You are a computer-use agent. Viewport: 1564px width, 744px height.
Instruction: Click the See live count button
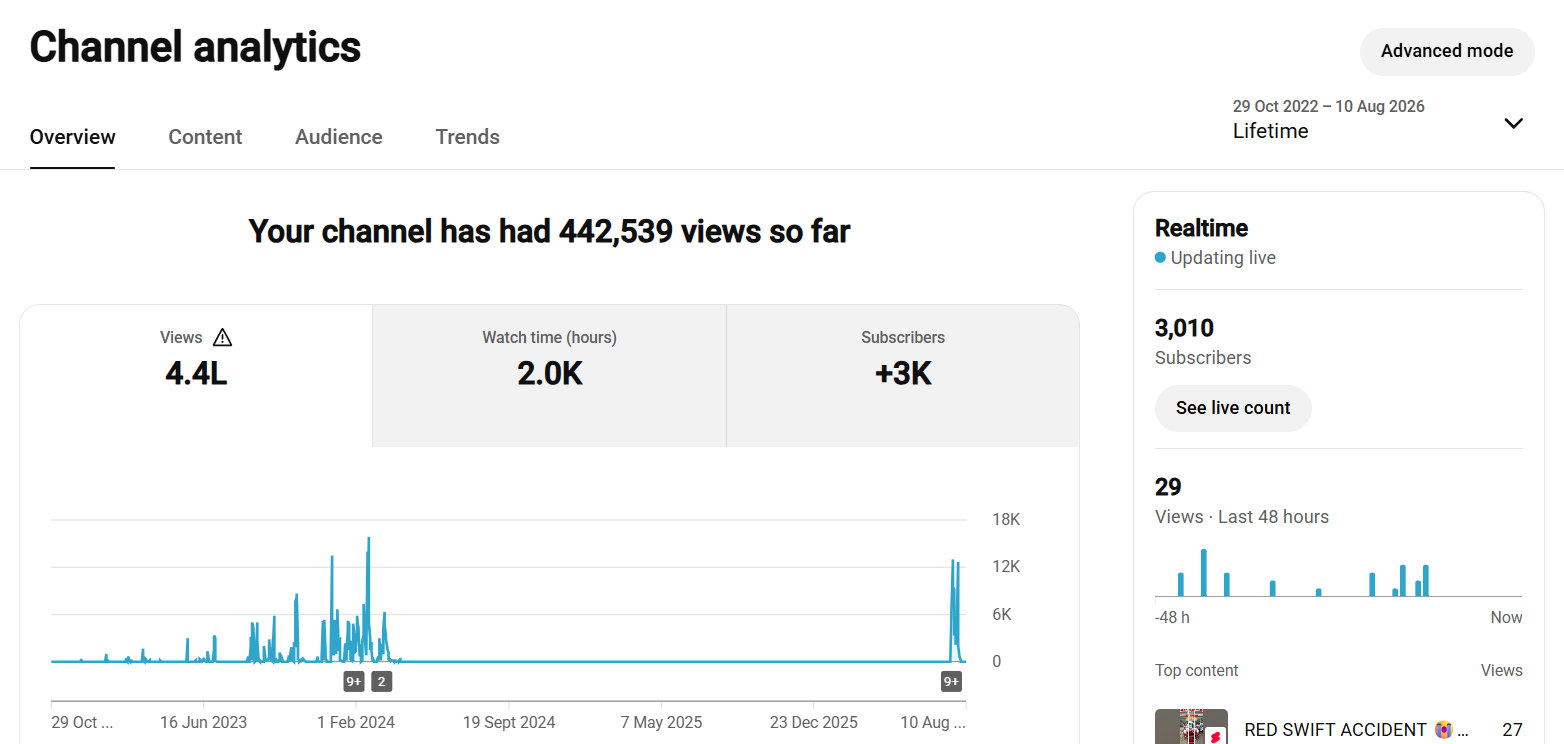1233,408
